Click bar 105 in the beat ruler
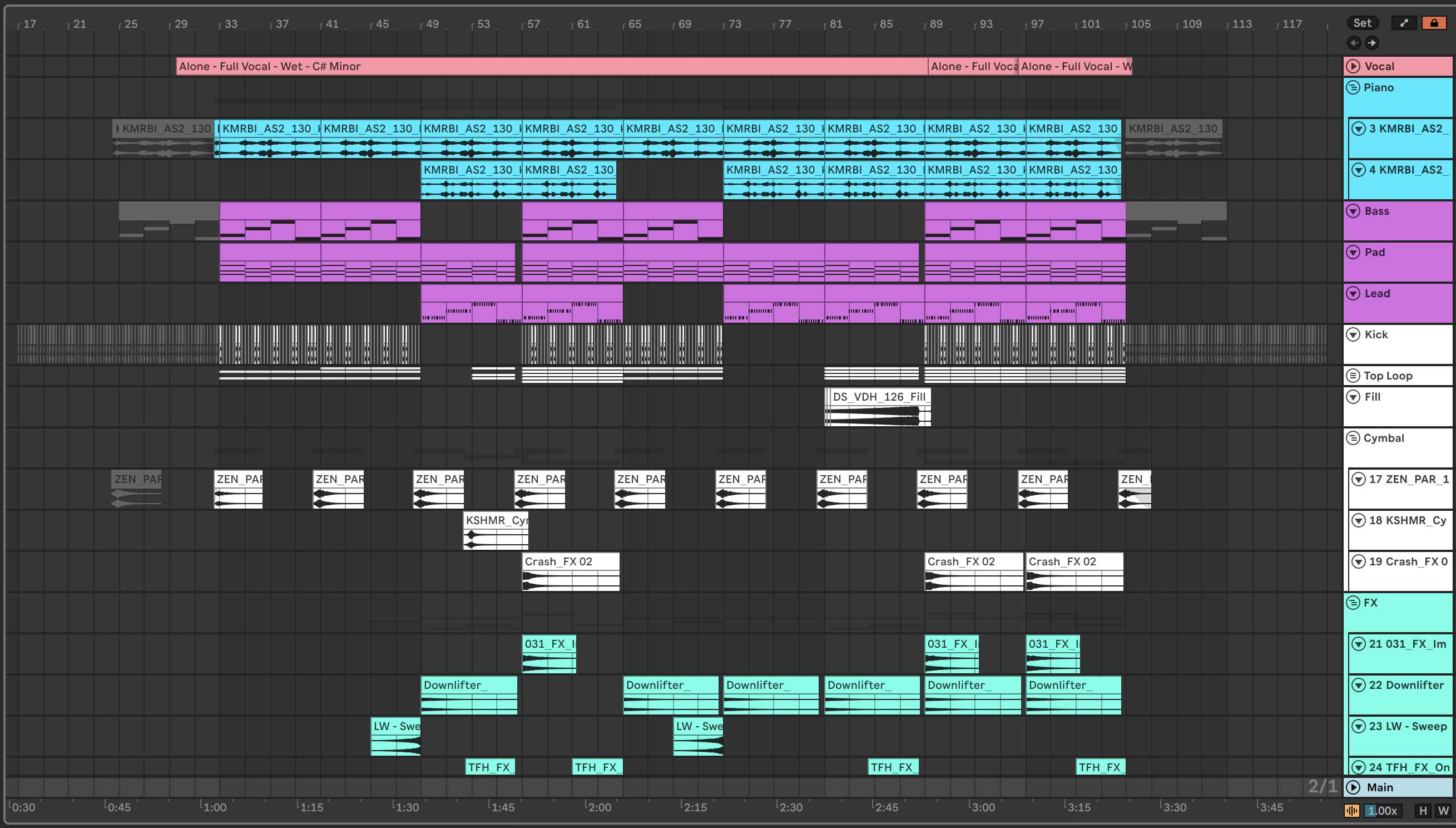 pyautogui.click(x=1140, y=24)
